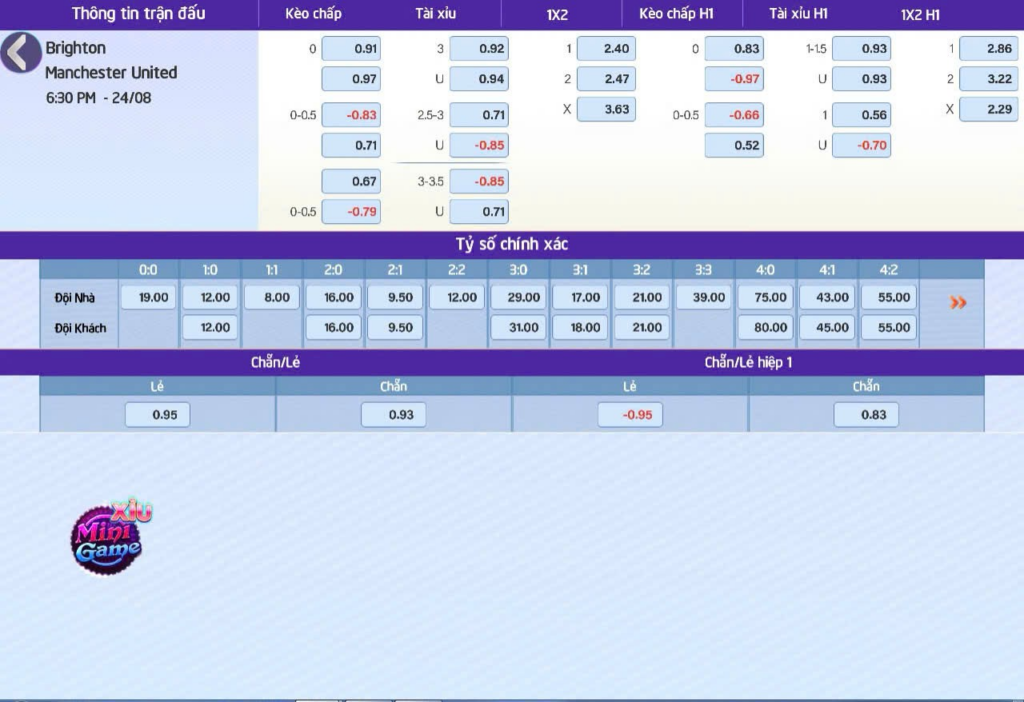Select away team 3:0 odds 31.00

pyautogui.click(x=519, y=327)
